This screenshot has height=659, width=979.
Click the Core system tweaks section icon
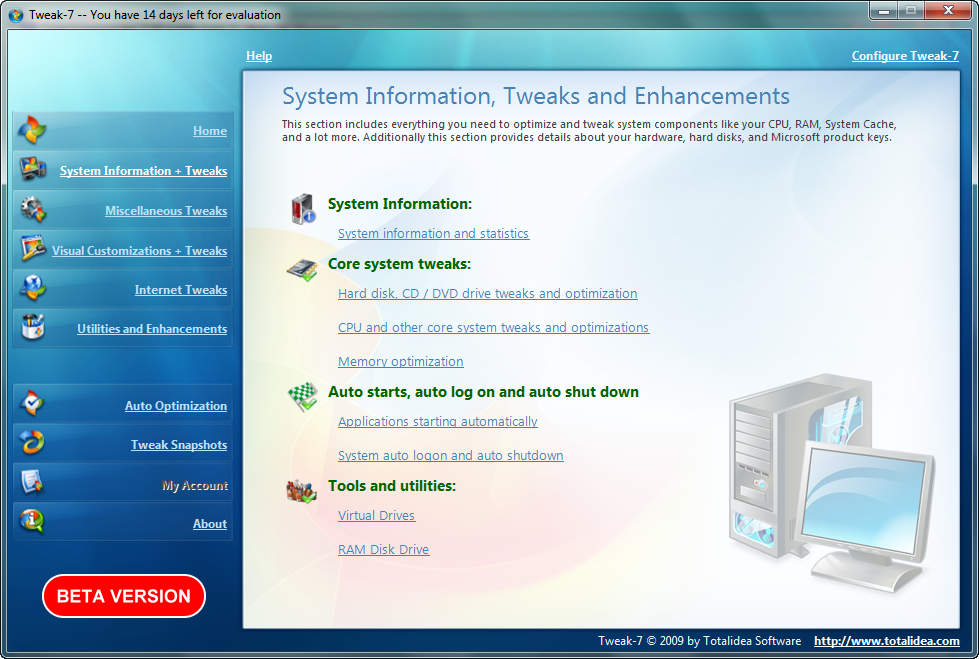[302, 270]
